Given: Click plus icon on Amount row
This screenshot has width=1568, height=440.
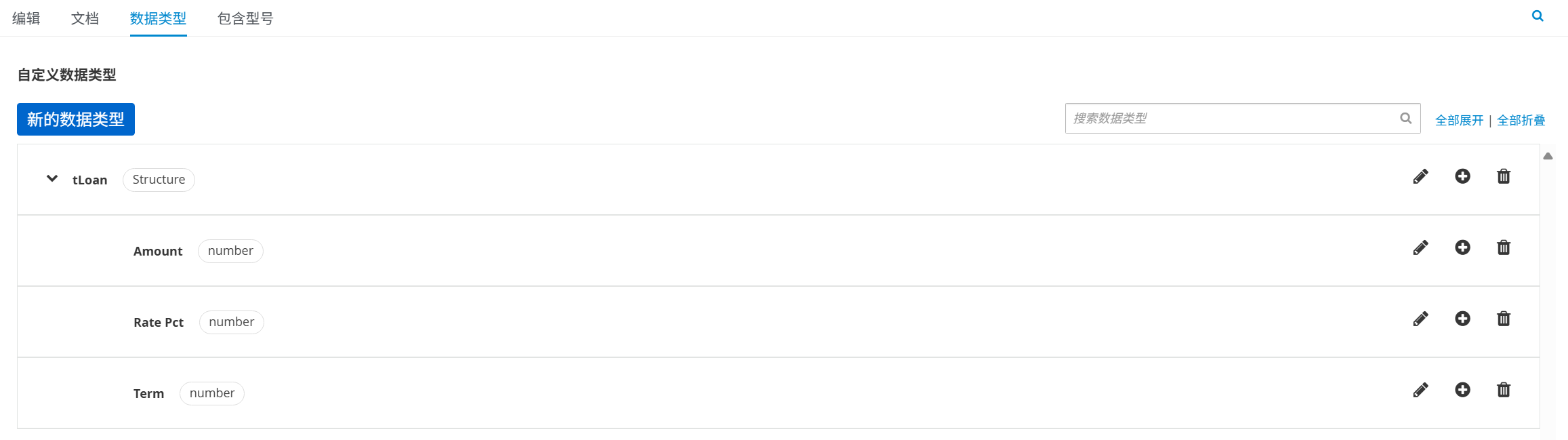Looking at the screenshot, I should click(x=1462, y=247).
